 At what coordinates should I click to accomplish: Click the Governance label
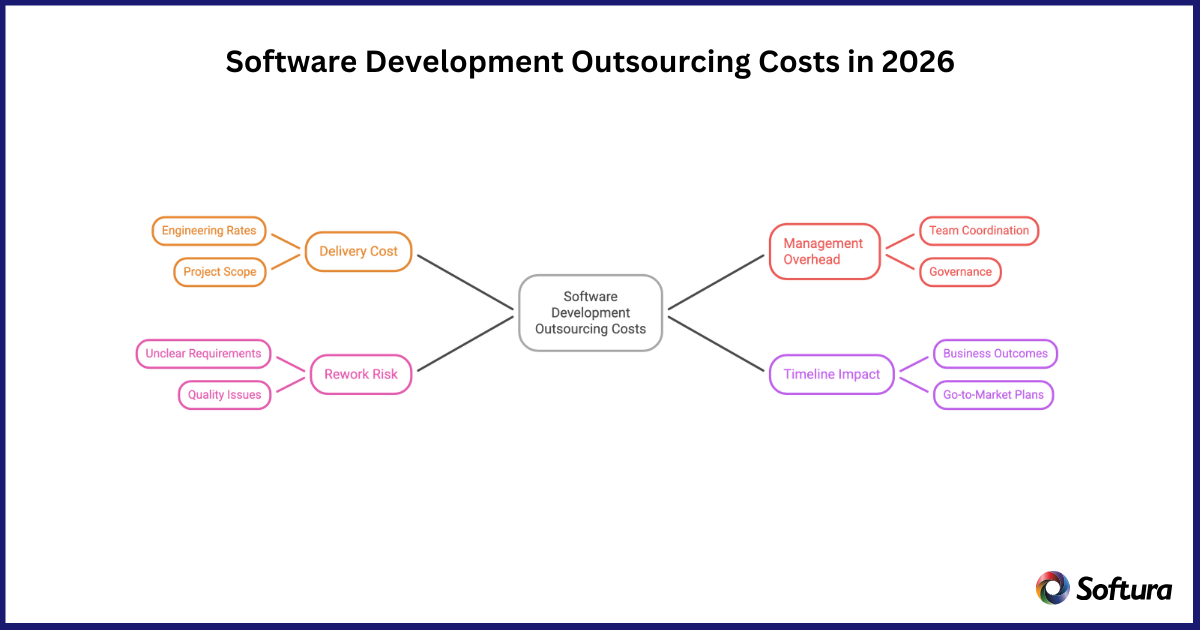click(960, 272)
